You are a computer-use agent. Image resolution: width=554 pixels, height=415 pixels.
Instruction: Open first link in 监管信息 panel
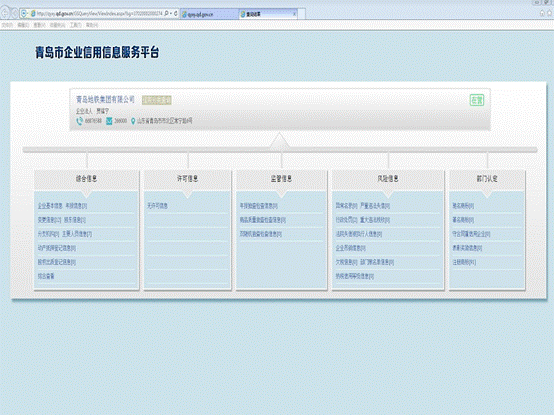point(259,206)
